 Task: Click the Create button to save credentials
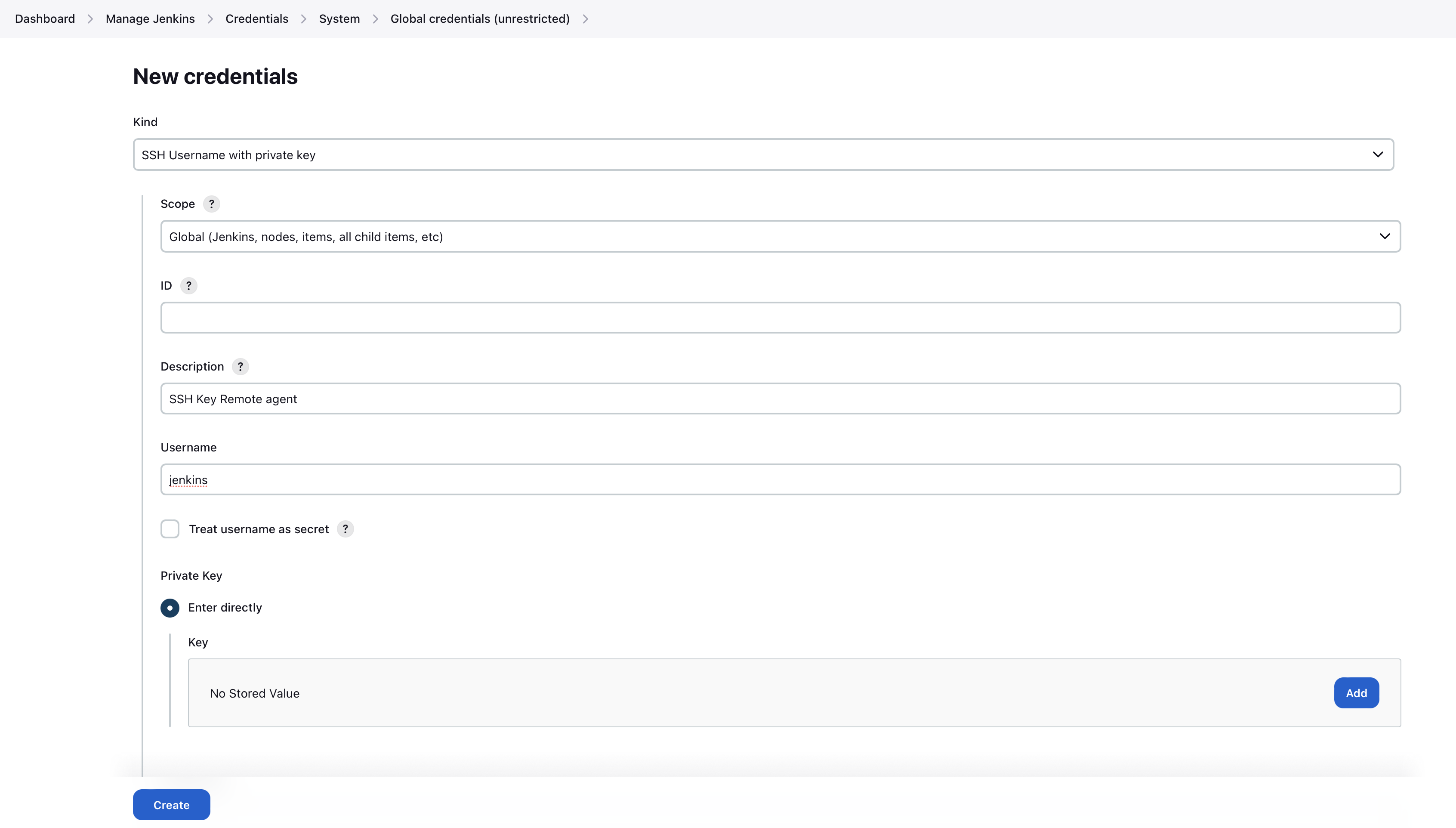click(x=171, y=804)
